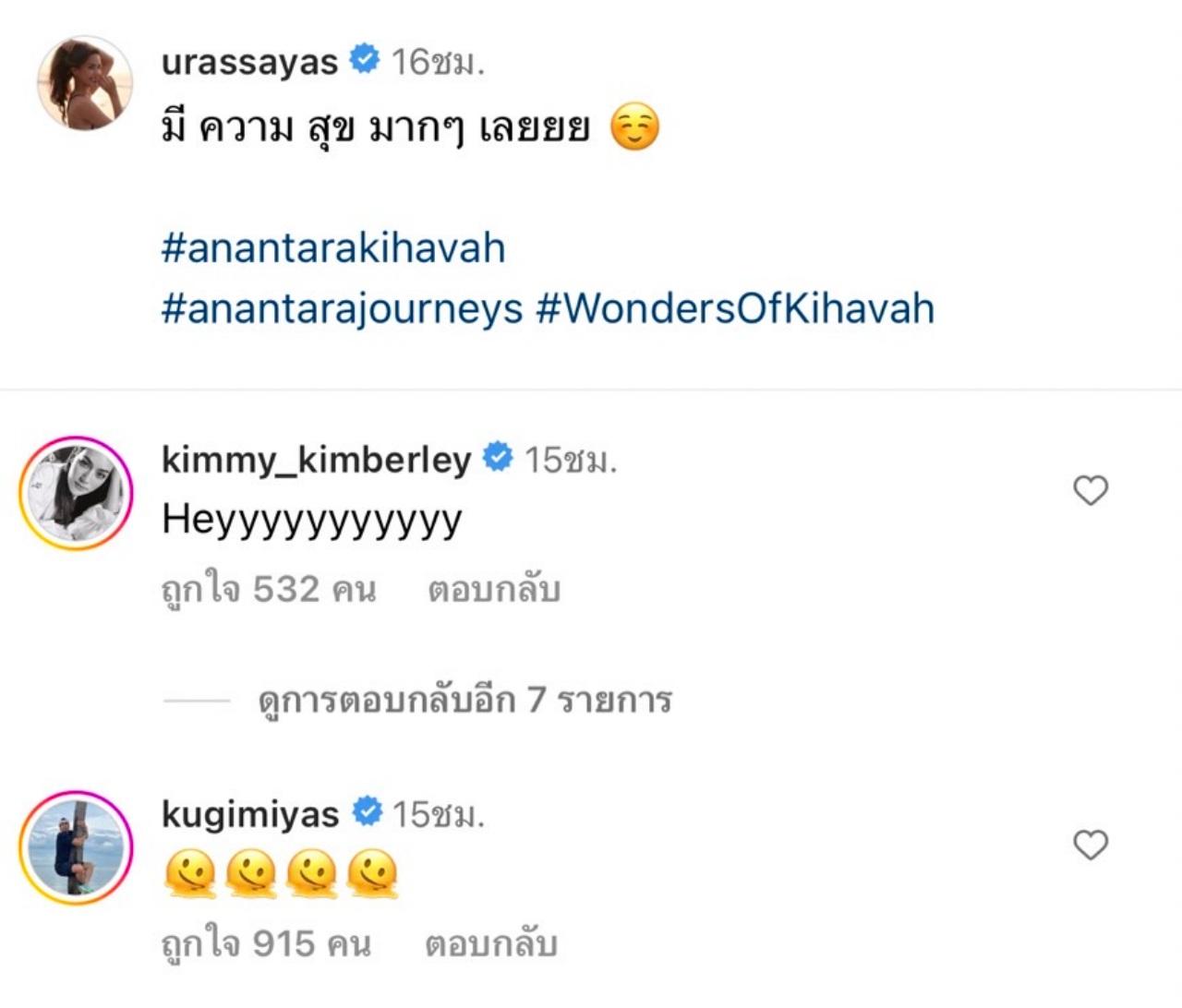Open kugimiyas profile picture
Image resolution: width=1182 pixels, height=1008 pixels.
(76, 846)
